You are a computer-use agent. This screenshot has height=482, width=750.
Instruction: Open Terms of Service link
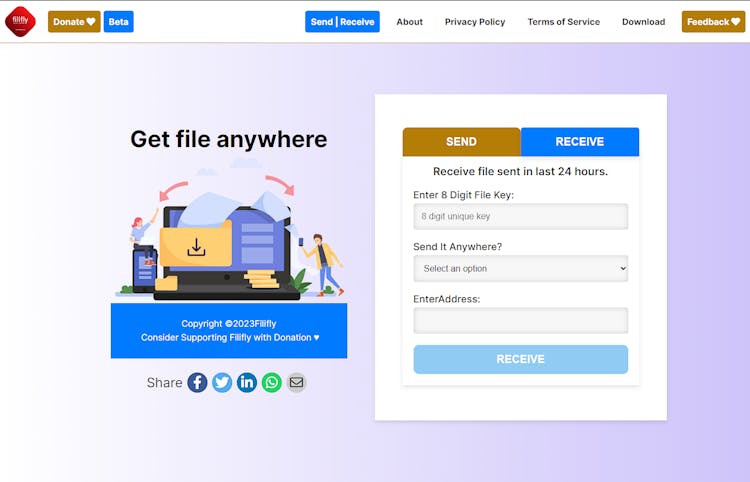pos(564,22)
